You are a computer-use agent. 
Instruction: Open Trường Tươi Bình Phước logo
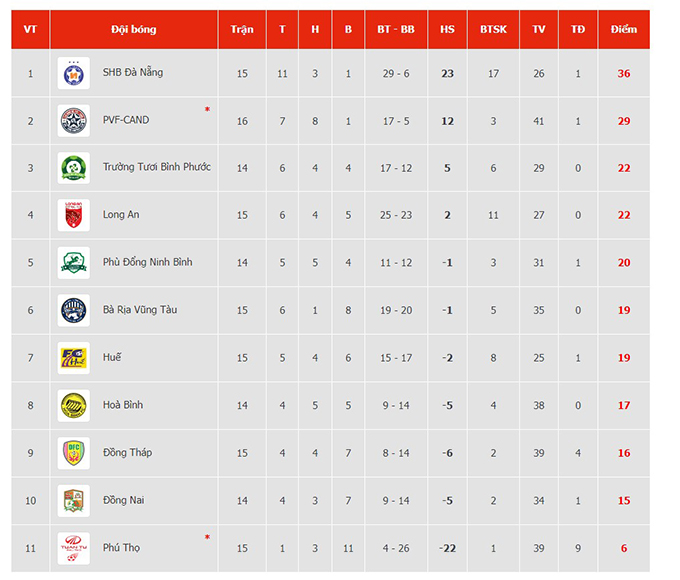tap(74, 168)
